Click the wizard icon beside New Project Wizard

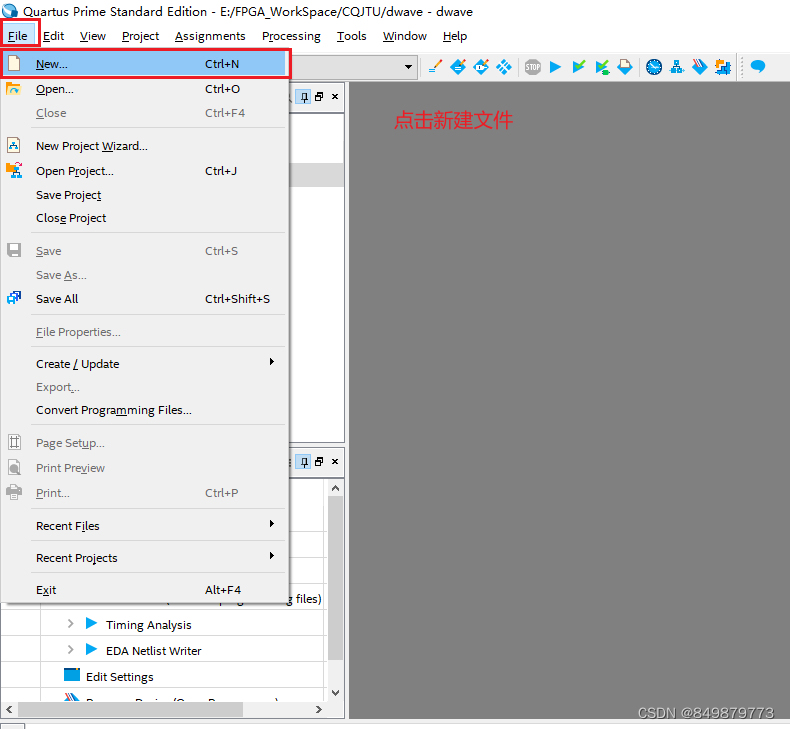pyautogui.click(x=14, y=145)
